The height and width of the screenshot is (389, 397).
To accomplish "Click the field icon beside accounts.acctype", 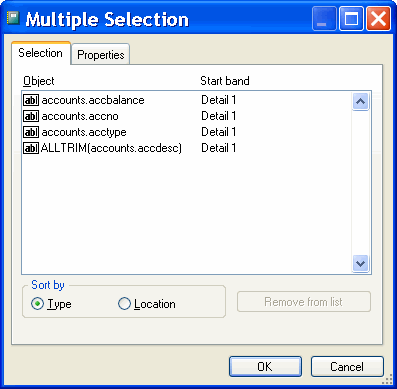I will pos(31,132).
